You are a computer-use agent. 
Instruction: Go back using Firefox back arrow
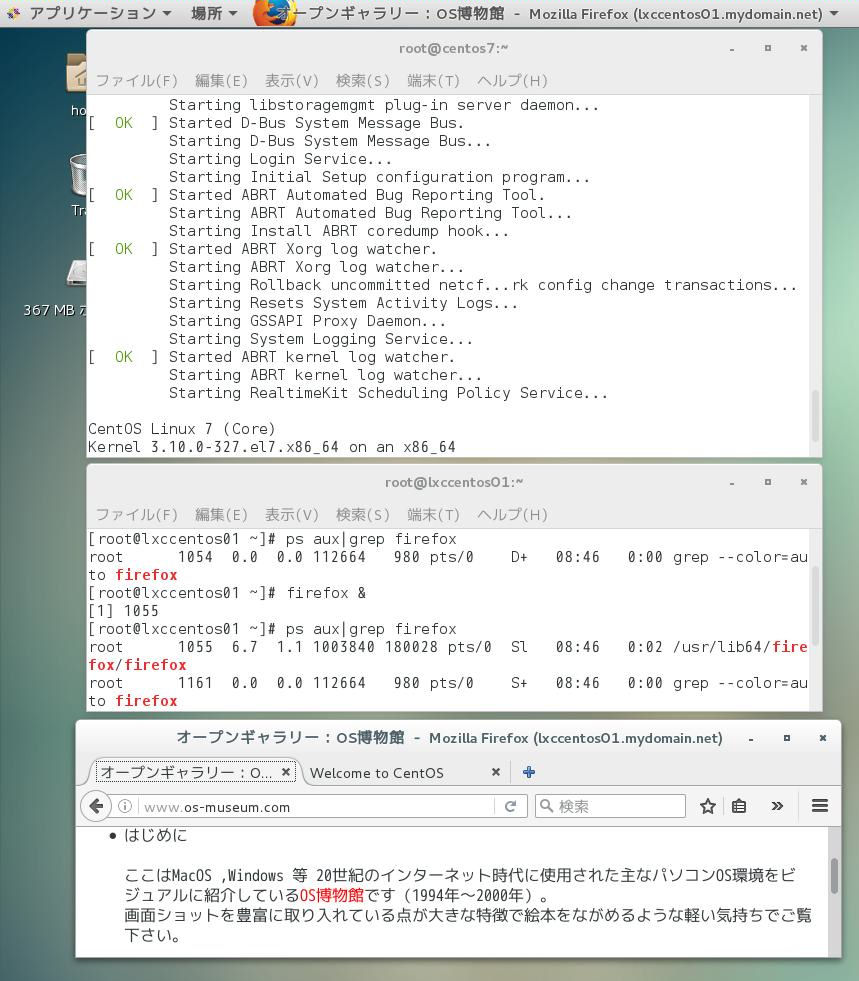[96, 806]
